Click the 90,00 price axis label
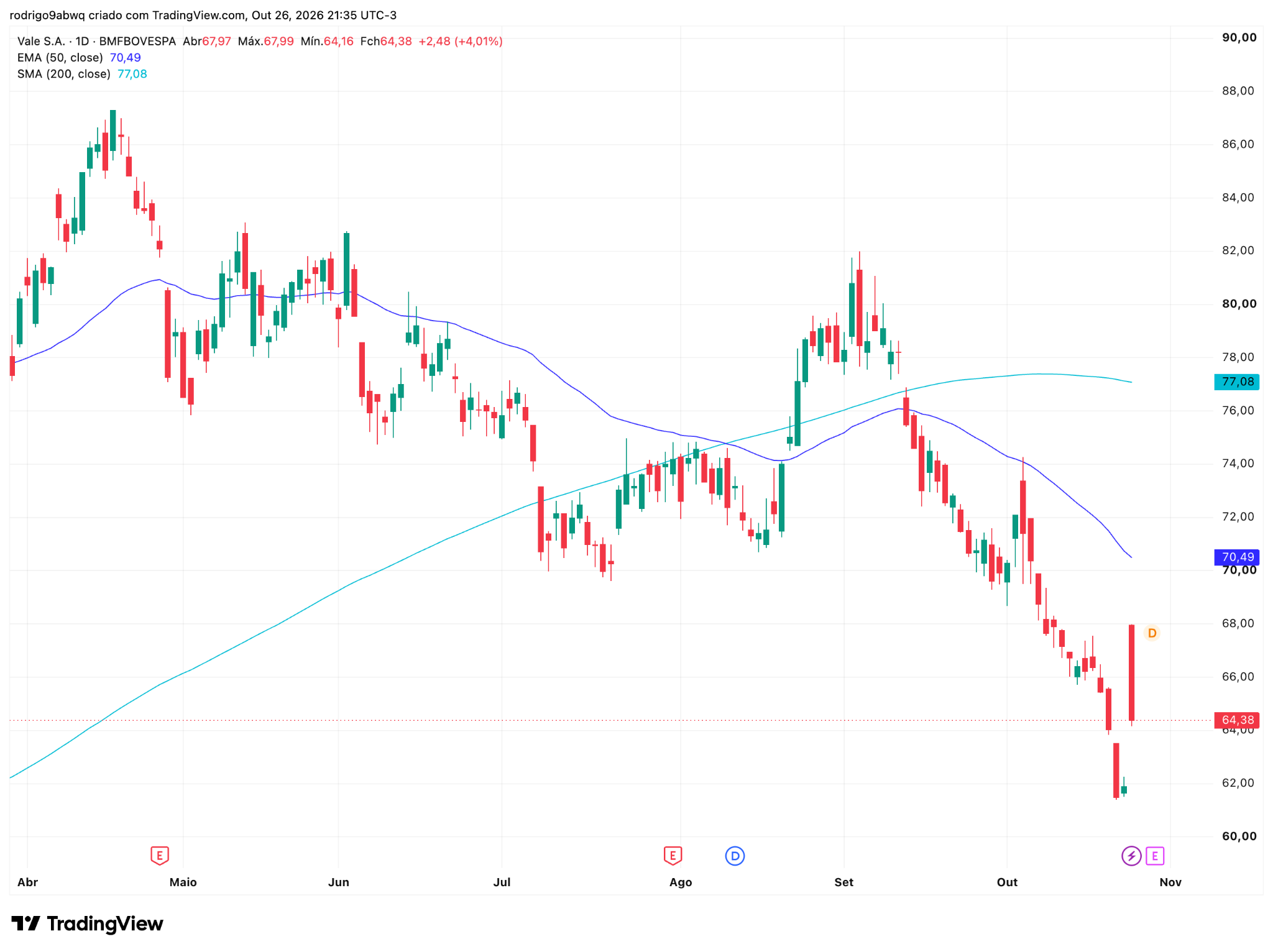Screen dimensions: 1273x952 point(1239,37)
